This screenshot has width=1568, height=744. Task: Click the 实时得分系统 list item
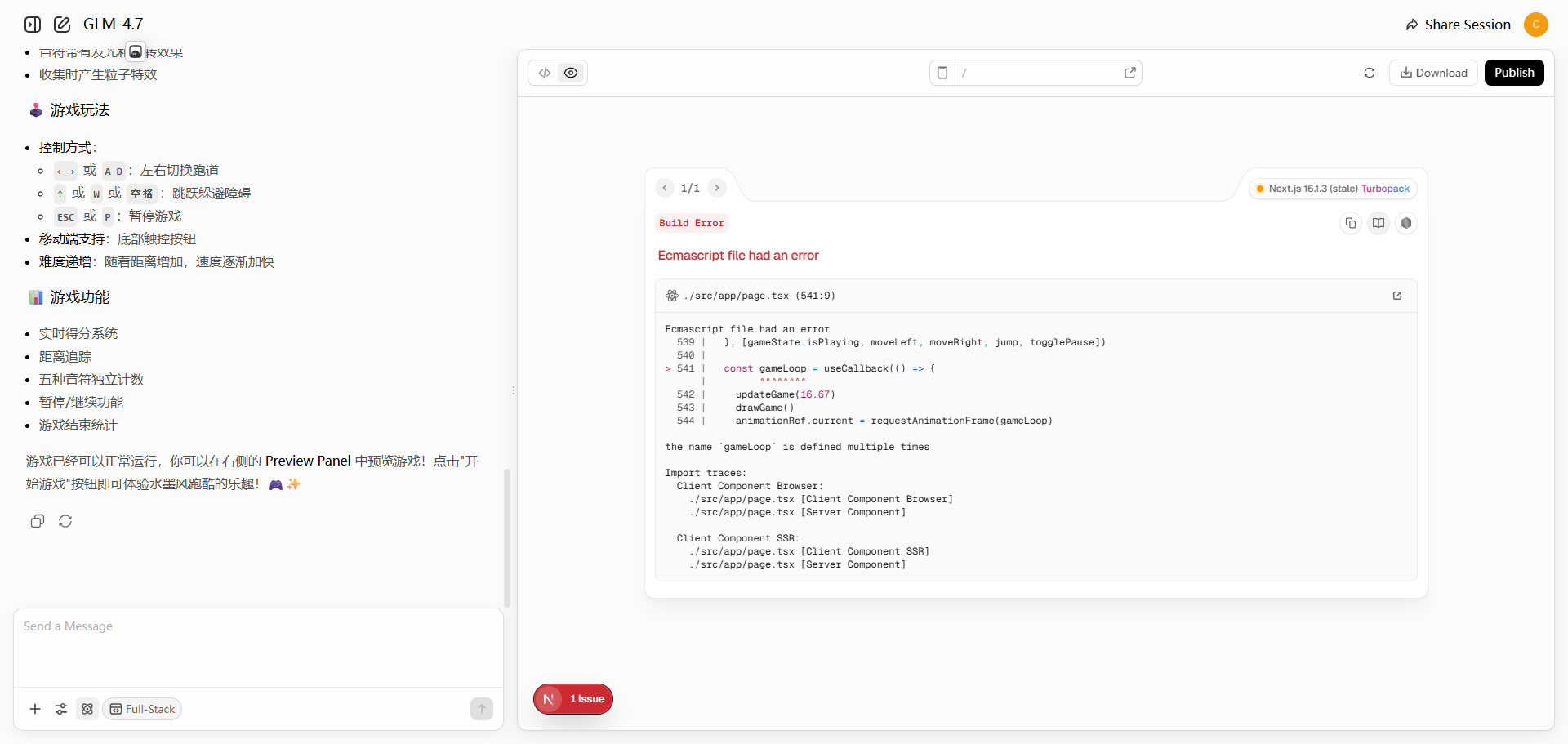click(x=78, y=334)
